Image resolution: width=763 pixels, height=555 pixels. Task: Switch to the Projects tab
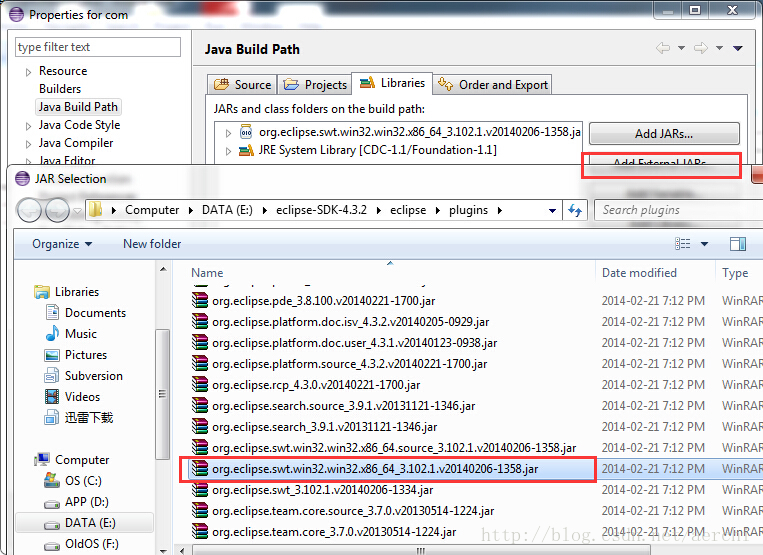point(315,85)
